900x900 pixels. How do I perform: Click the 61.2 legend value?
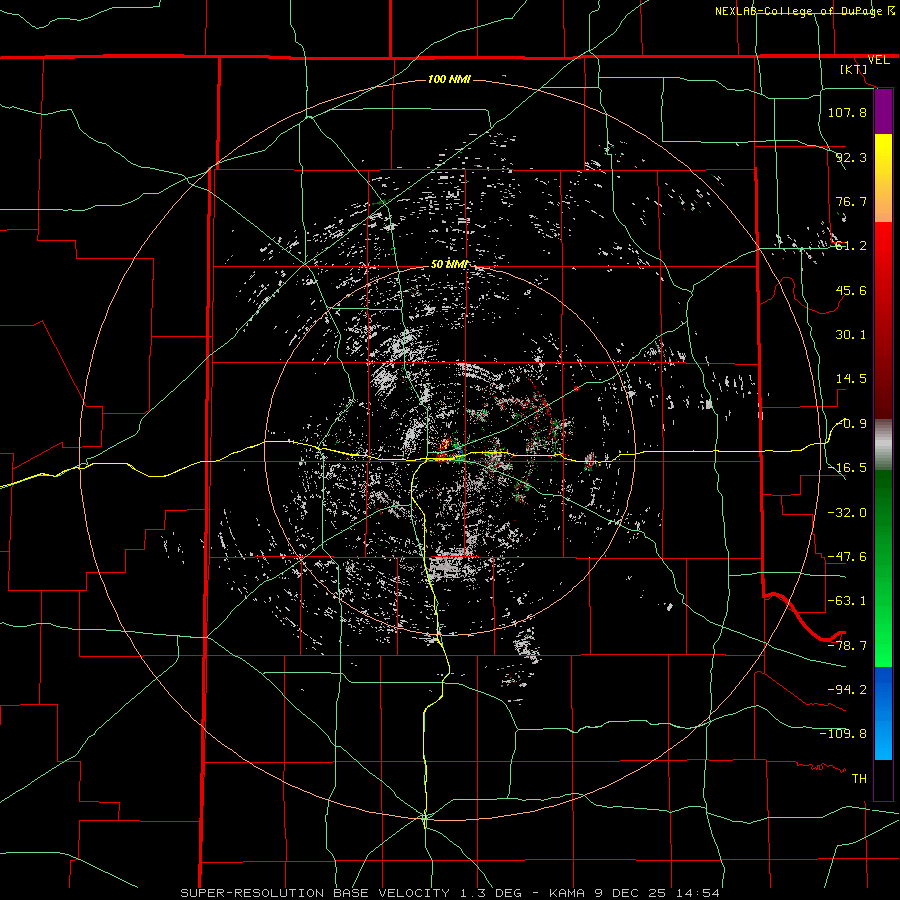pos(851,246)
